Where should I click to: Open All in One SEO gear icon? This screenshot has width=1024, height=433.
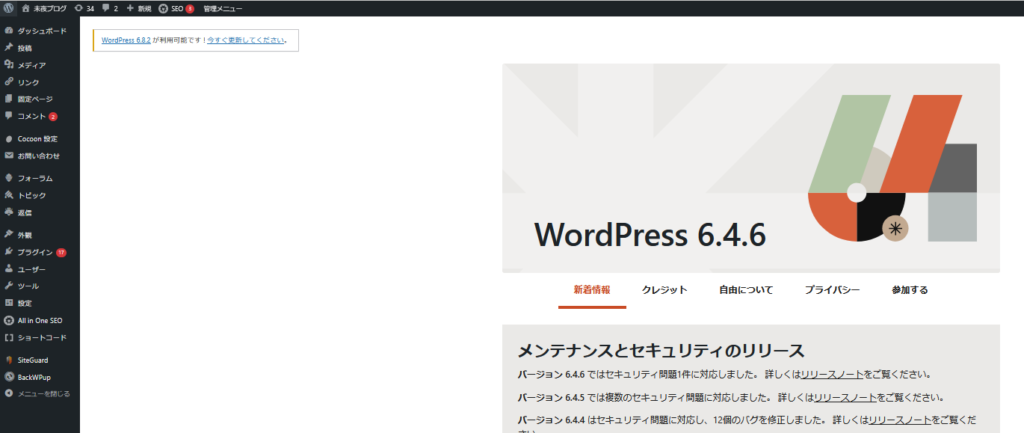tap(8, 321)
